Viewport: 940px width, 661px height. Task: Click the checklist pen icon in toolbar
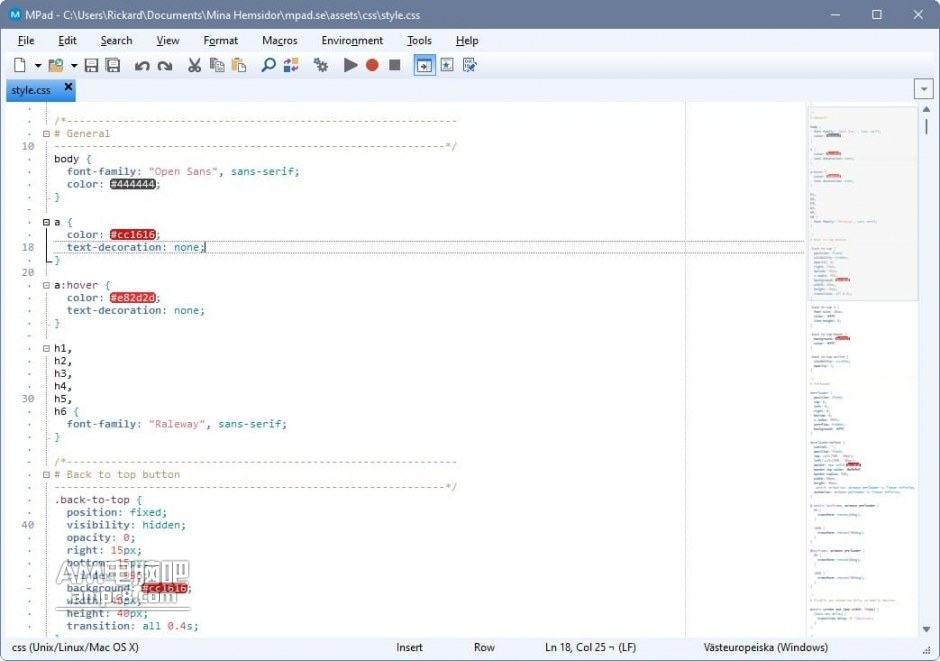point(469,65)
